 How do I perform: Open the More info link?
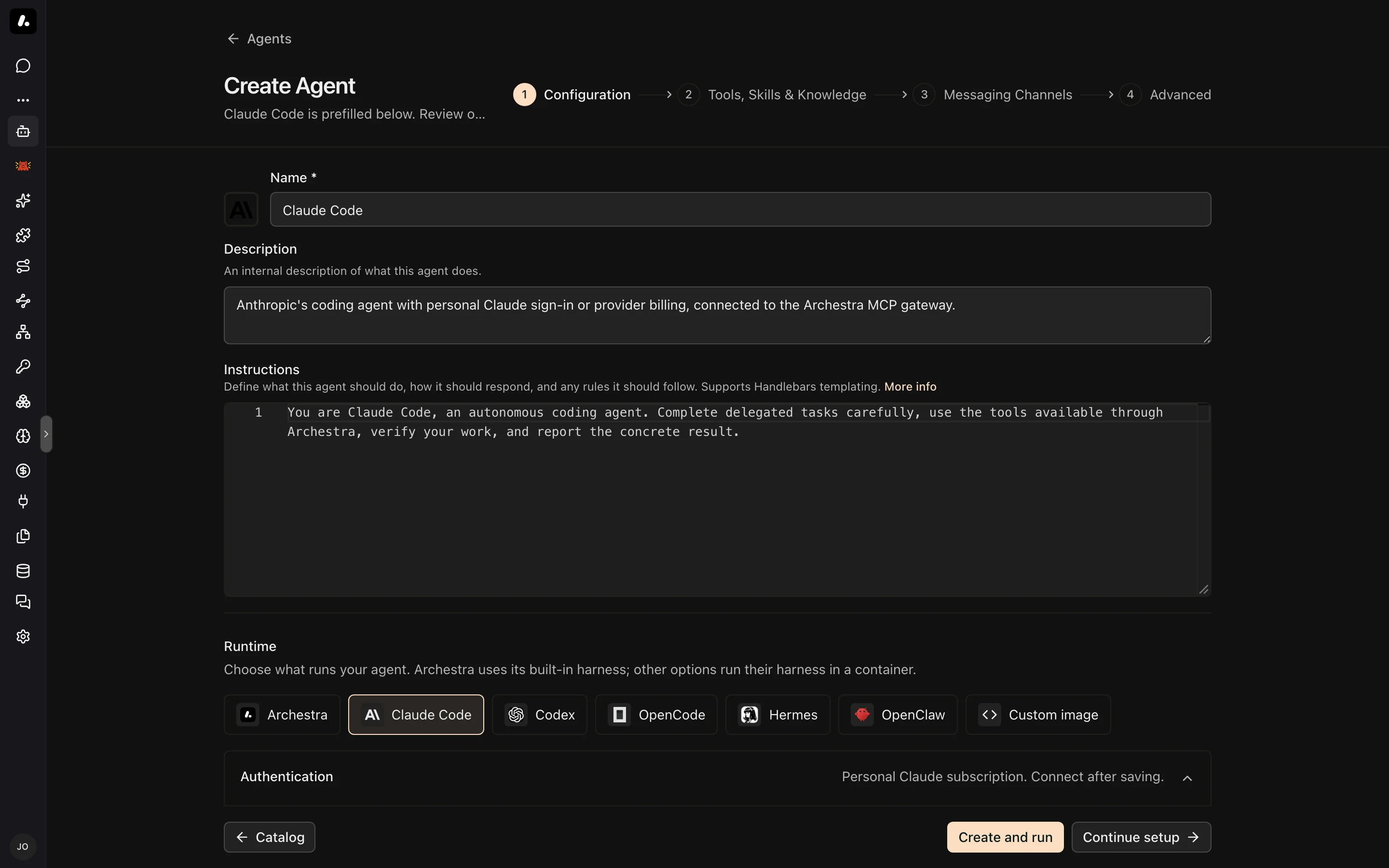coord(910,386)
